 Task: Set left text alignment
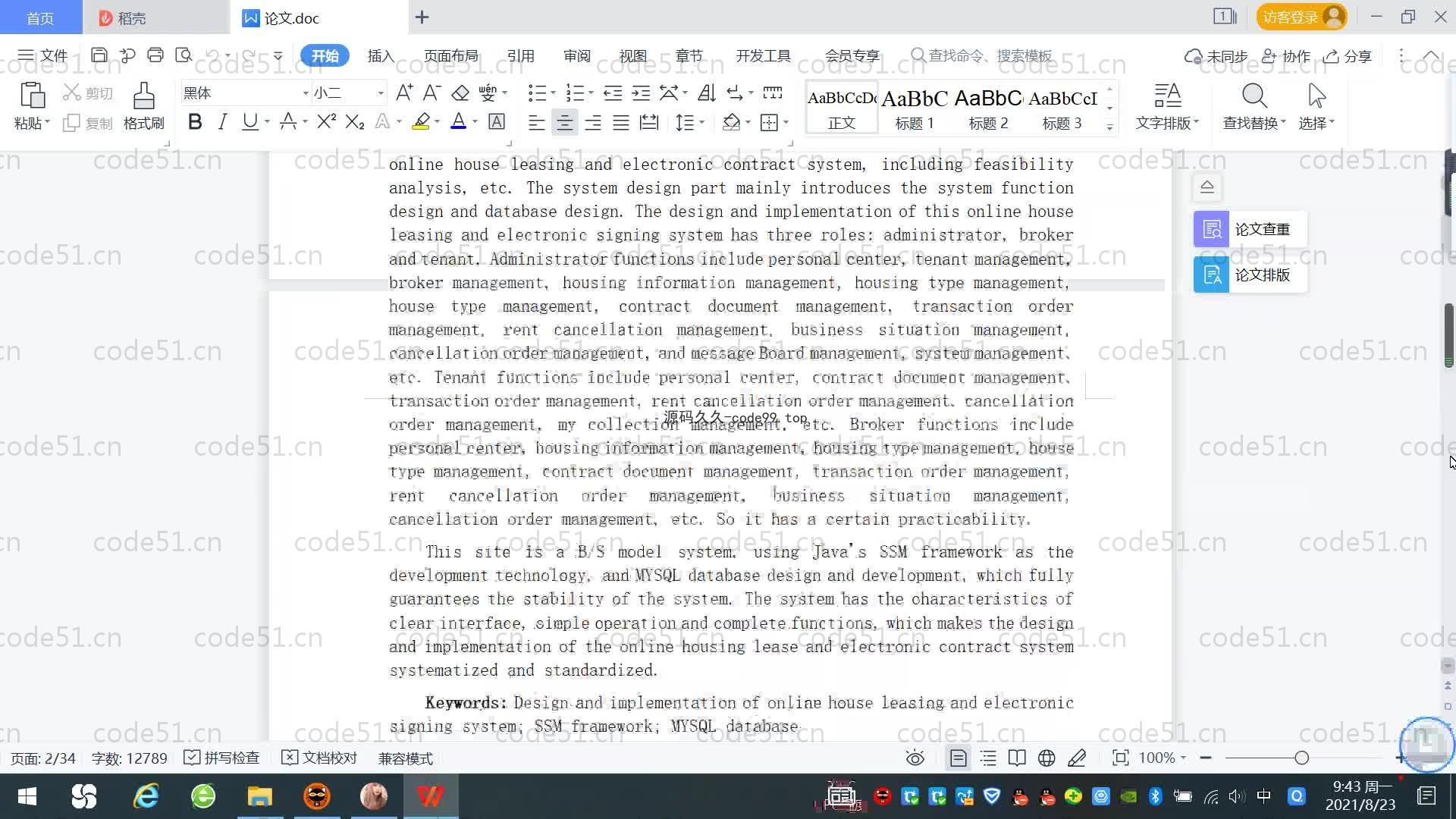pos(536,122)
